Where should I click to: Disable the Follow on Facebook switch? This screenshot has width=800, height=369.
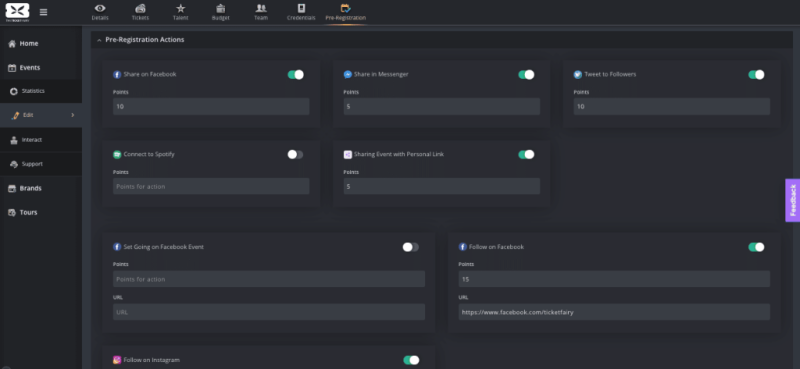[x=756, y=247]
